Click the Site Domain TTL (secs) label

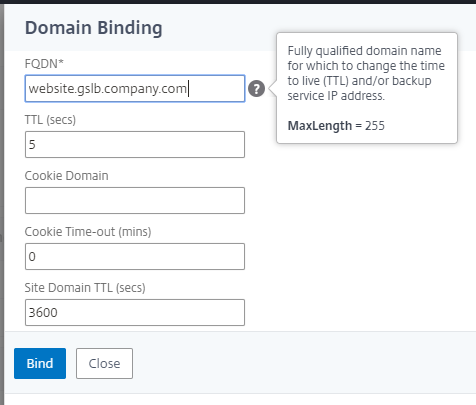(85, 288)
